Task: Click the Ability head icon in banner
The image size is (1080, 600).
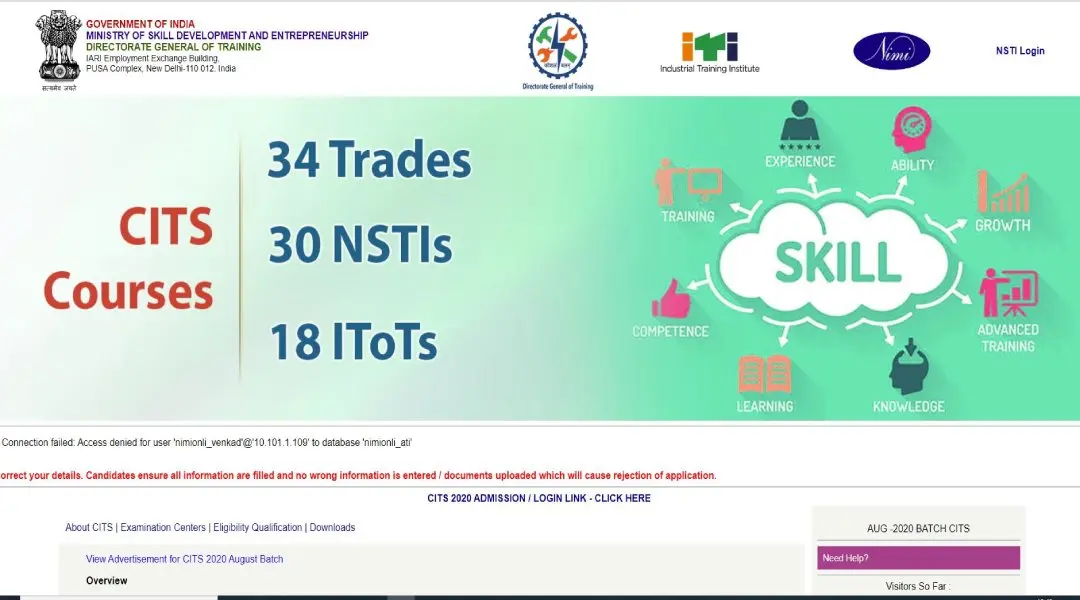Action: pos(911,131)
